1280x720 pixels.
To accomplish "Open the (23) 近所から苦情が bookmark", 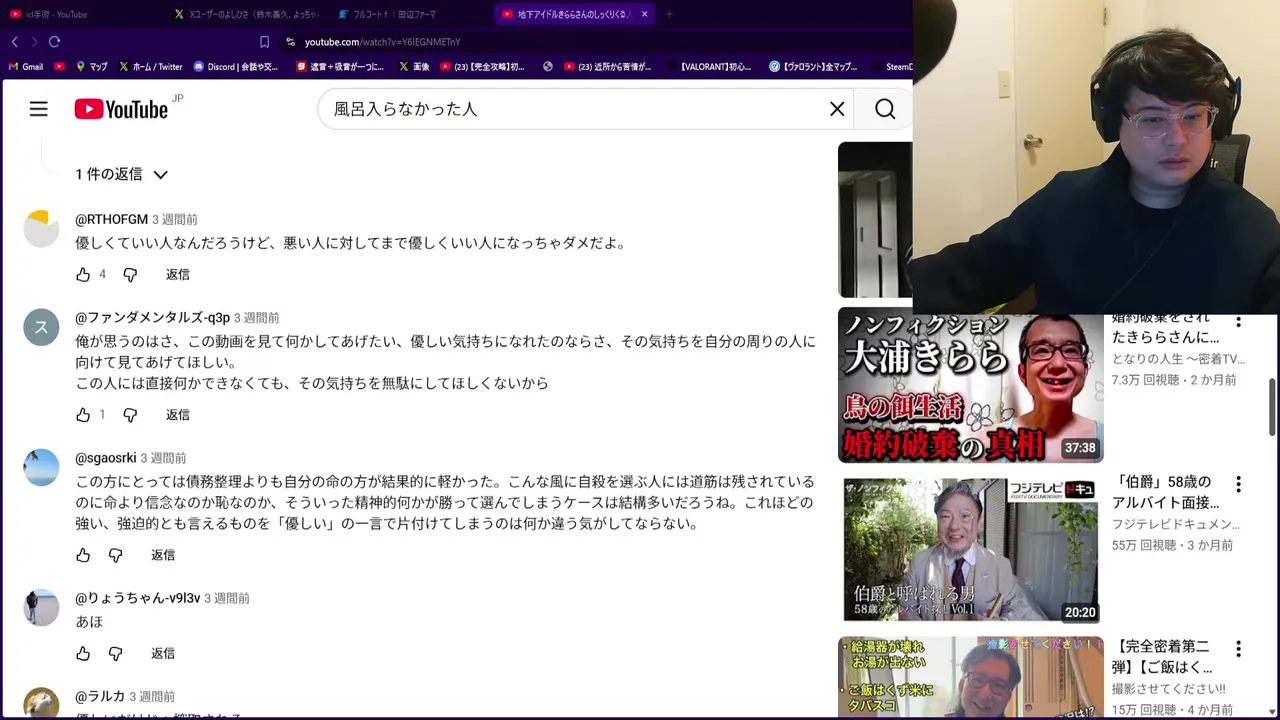I will point(608,67).
